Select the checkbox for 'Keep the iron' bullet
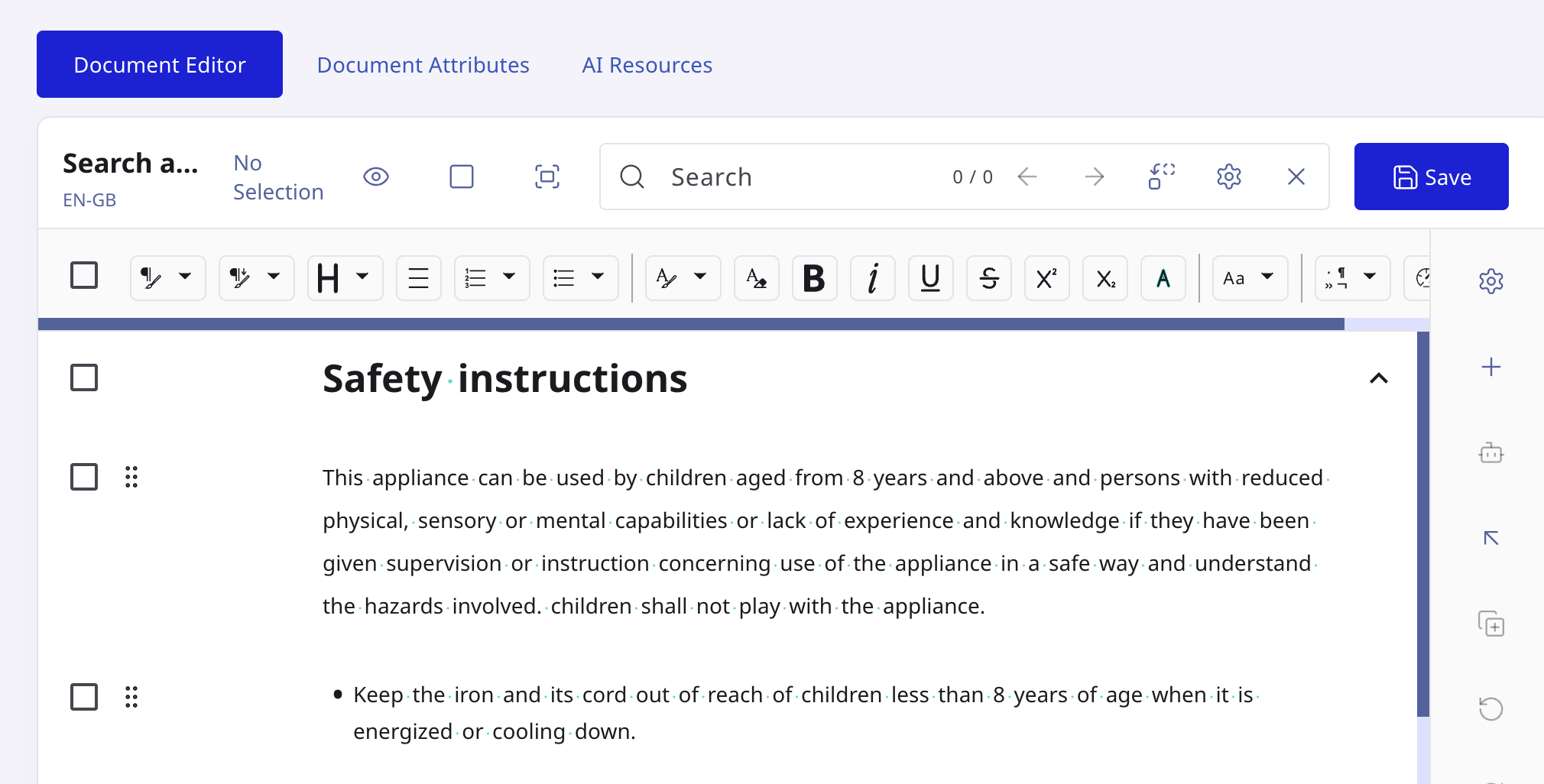Screen dimensions: 1544x784 click(x=84, y=697)
